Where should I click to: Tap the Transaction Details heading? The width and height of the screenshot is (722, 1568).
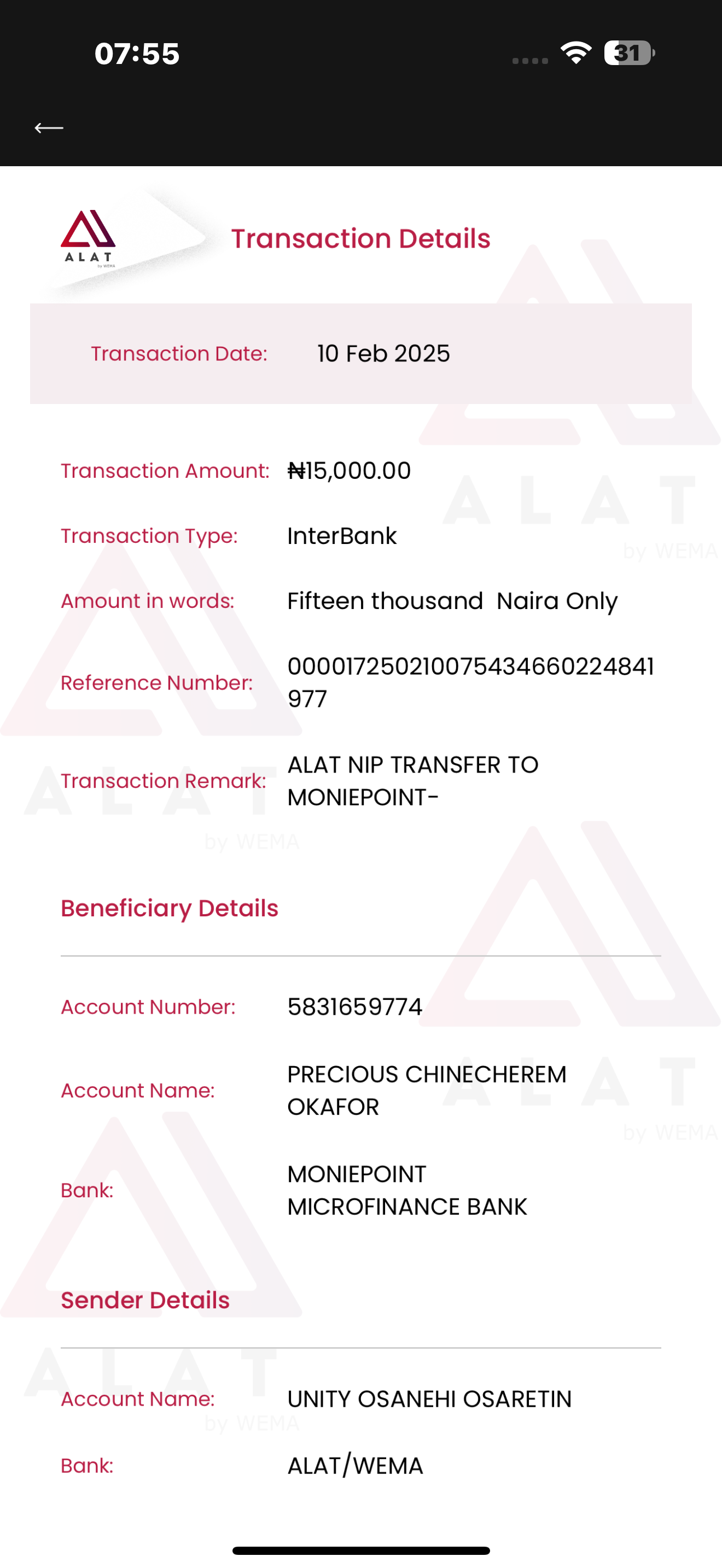[360, 238]
